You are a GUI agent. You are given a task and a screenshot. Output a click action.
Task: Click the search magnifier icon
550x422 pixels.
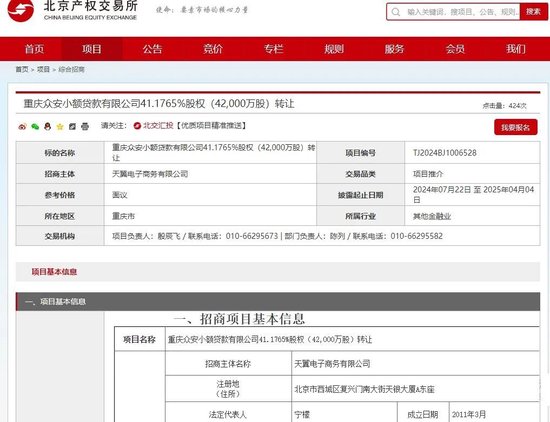click(396, 12)
